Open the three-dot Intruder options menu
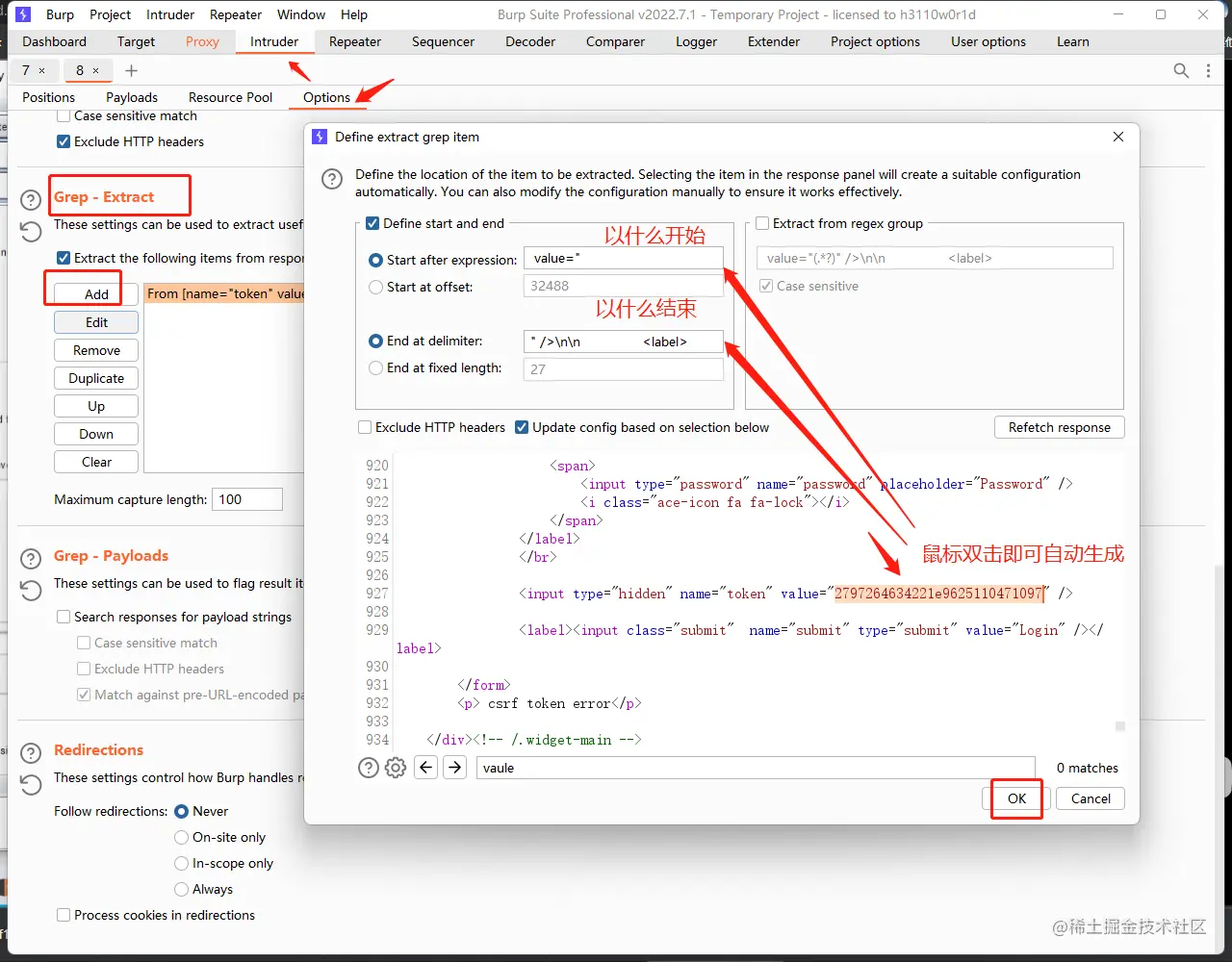The image size is (1232, 962). click(x=1208, y=70)
